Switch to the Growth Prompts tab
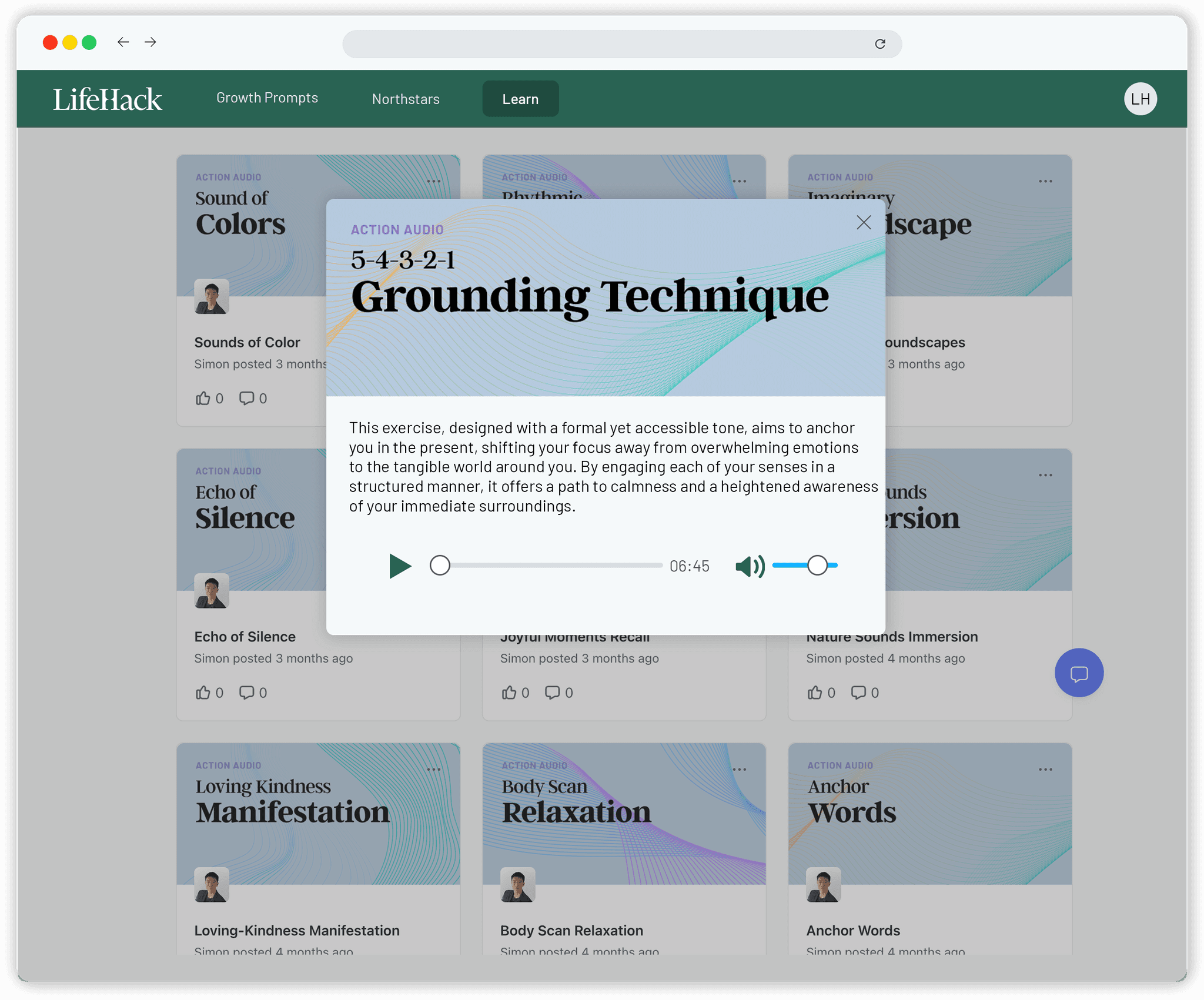This screenshot has height=1000, width=1204. pyautogui.click(x=267, y=98)
